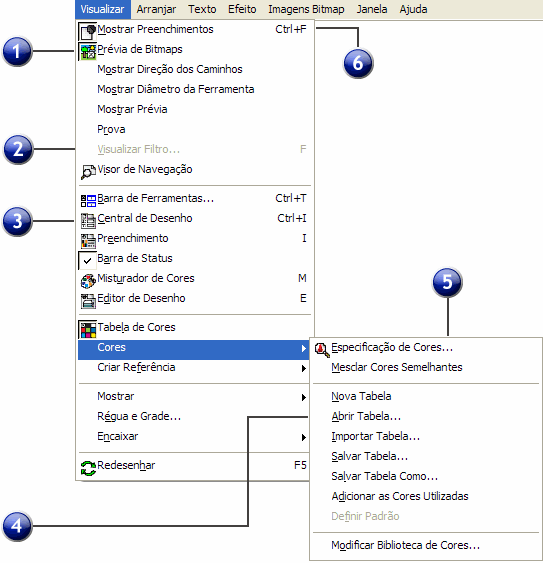The width and height of the screenshot is (543, 563).
Task: Toggle the Barra de Status checkmark
Action: tap(87, 260)
